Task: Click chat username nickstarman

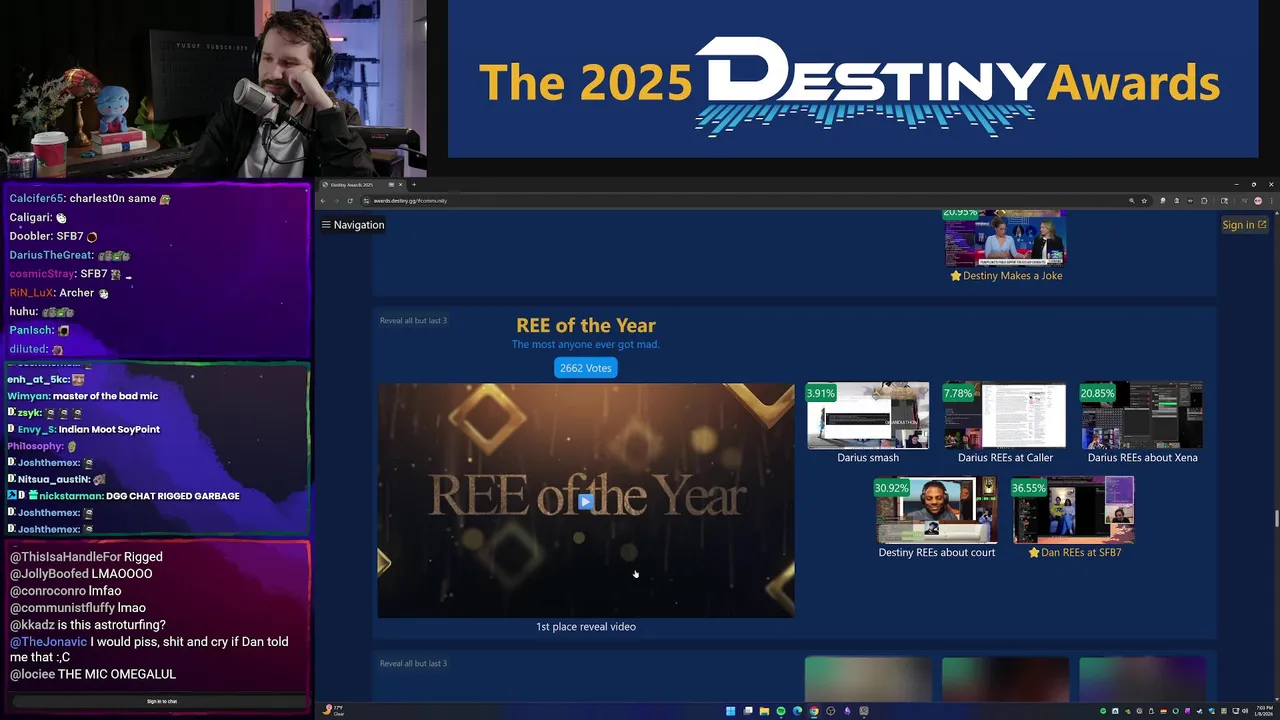Action: [70, 496]
